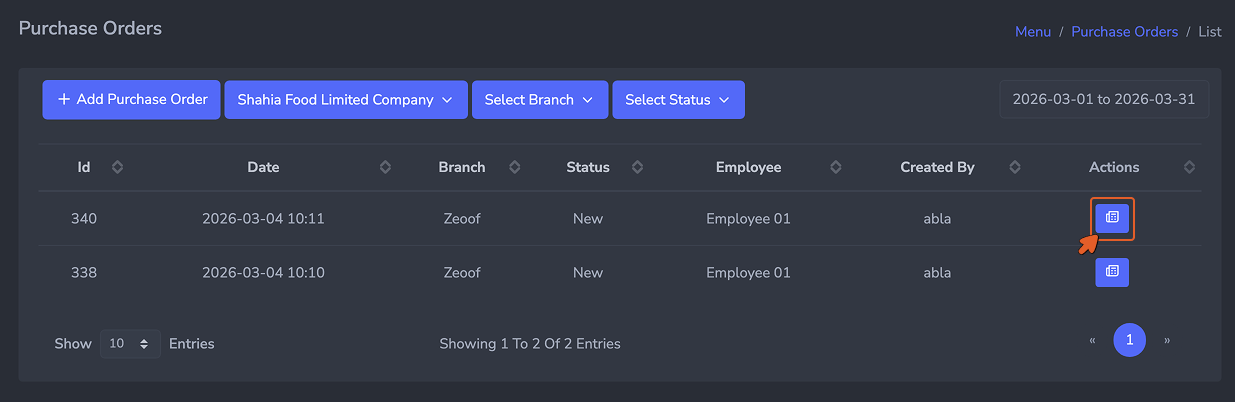This screenshot has height=402, width=1235.
Task: Sort by Status column arrows
Action: [638, 167]
